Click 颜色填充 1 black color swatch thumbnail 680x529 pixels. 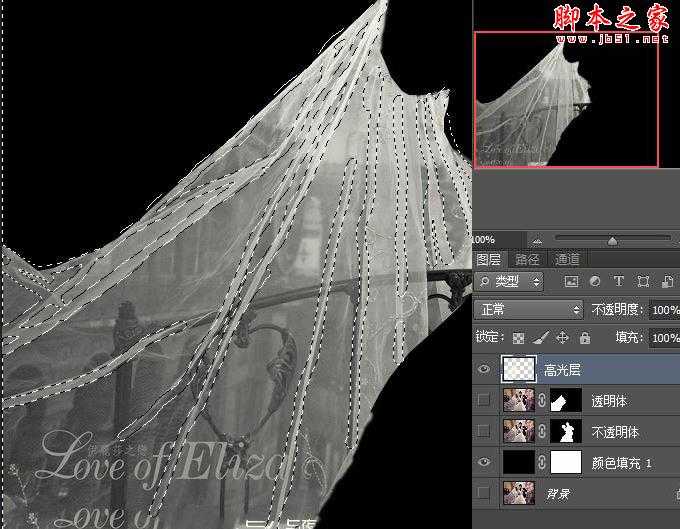coord(519,462)
